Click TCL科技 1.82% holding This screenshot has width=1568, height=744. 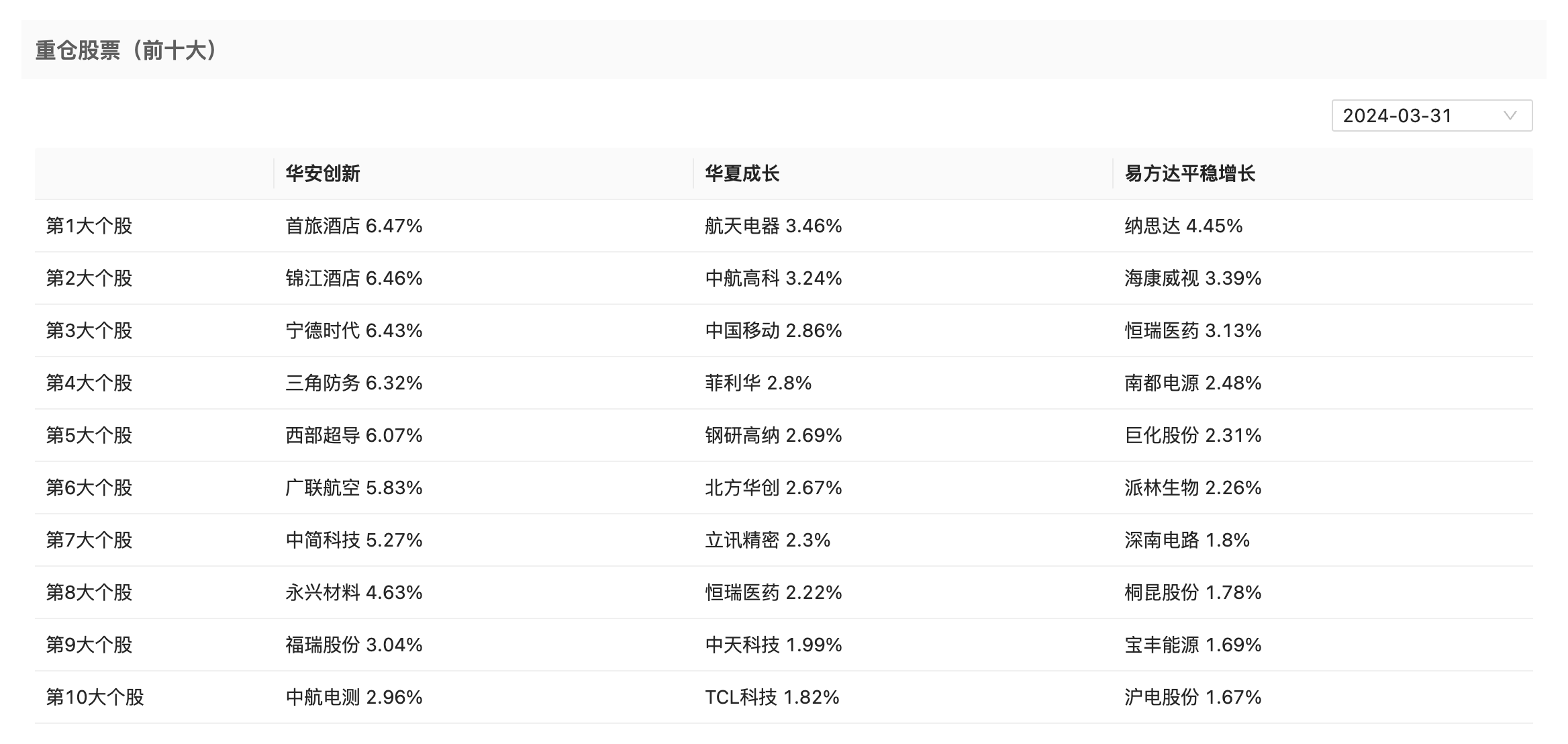point(772,698)
